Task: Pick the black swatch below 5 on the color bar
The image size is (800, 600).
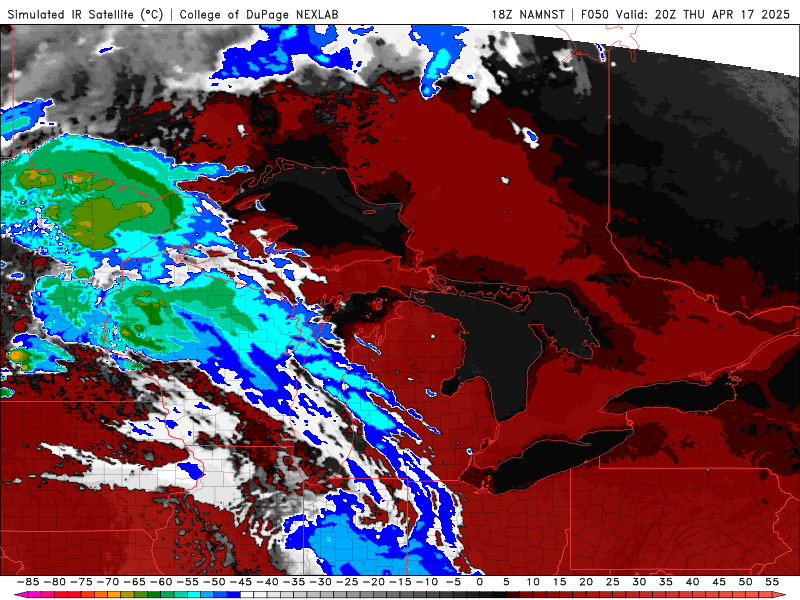Action: click(x=499, y=595)
